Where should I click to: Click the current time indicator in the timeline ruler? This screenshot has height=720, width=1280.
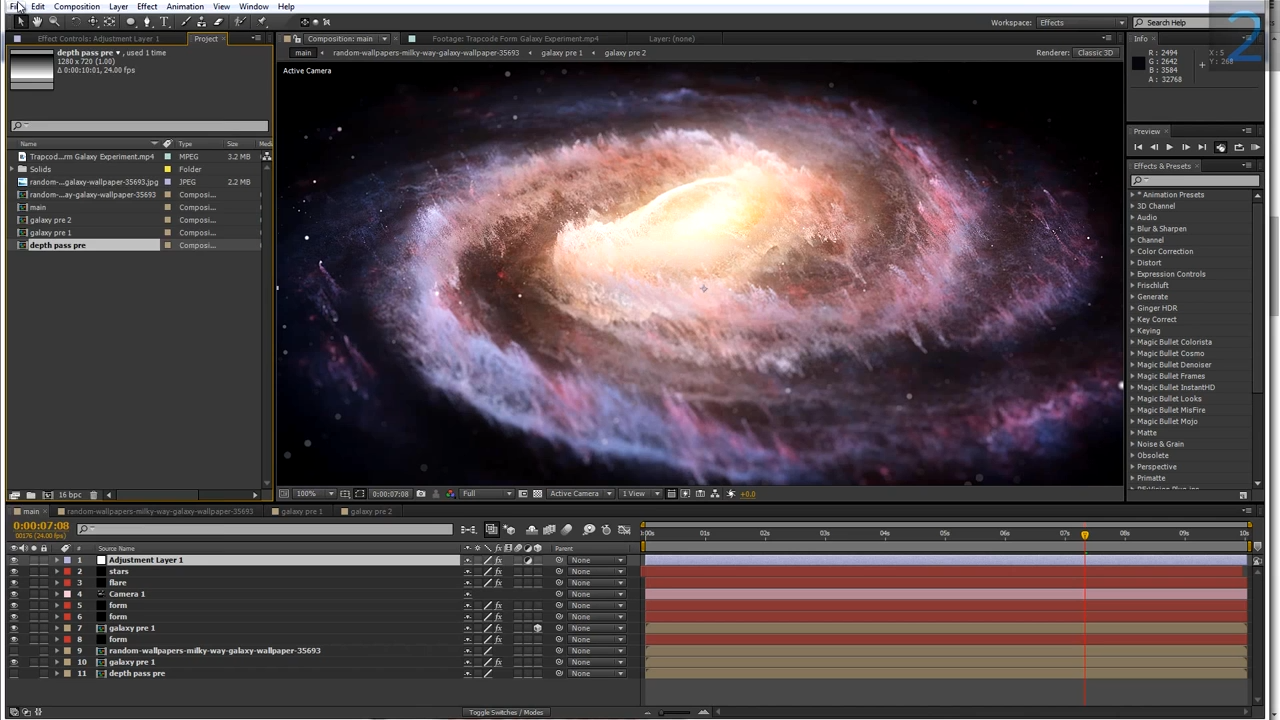pos(1085,535)
